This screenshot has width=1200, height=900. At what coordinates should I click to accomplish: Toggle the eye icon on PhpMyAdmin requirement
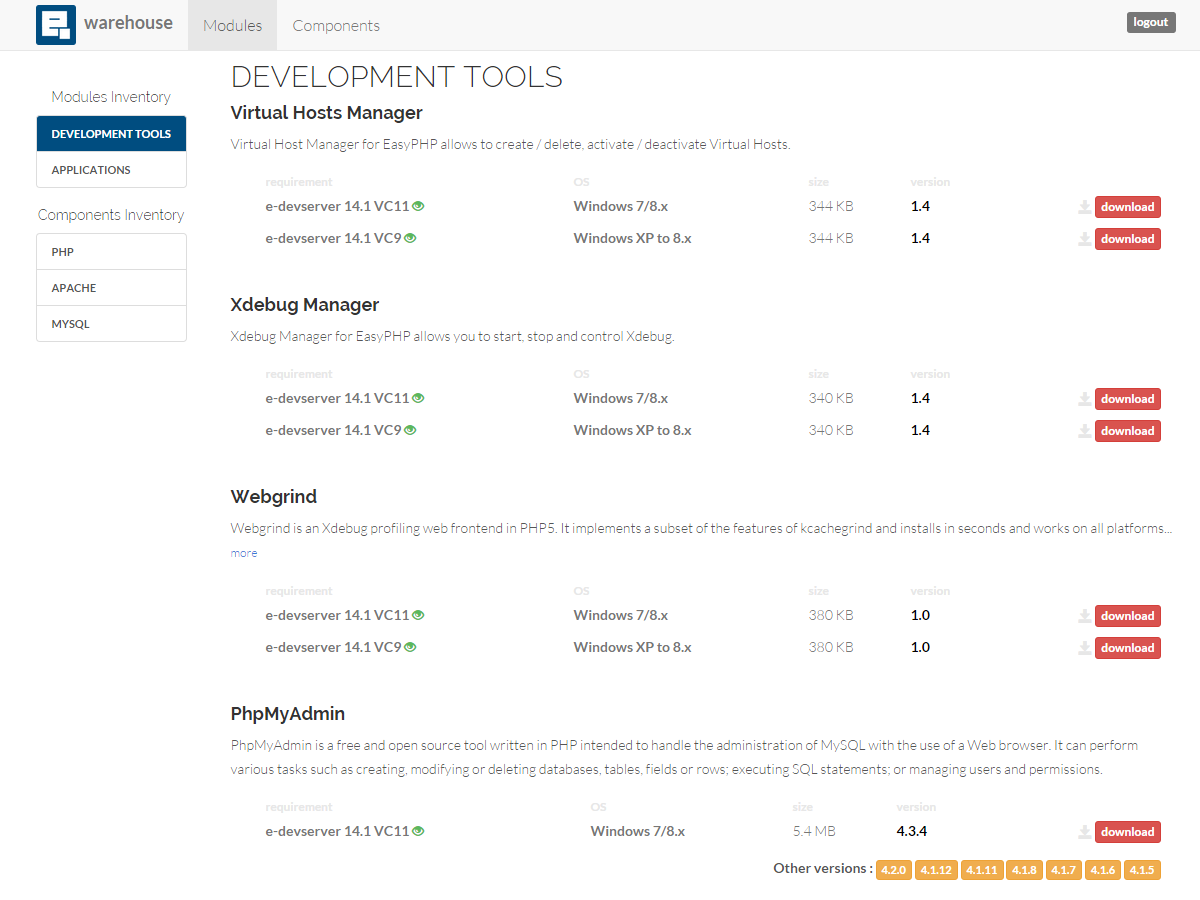pos(417,830)
